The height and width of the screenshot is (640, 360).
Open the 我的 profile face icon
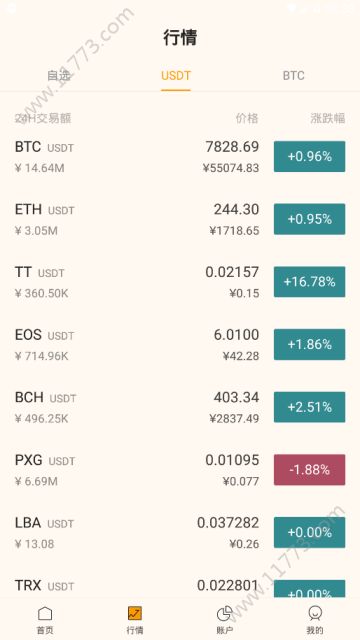point(315,613)
